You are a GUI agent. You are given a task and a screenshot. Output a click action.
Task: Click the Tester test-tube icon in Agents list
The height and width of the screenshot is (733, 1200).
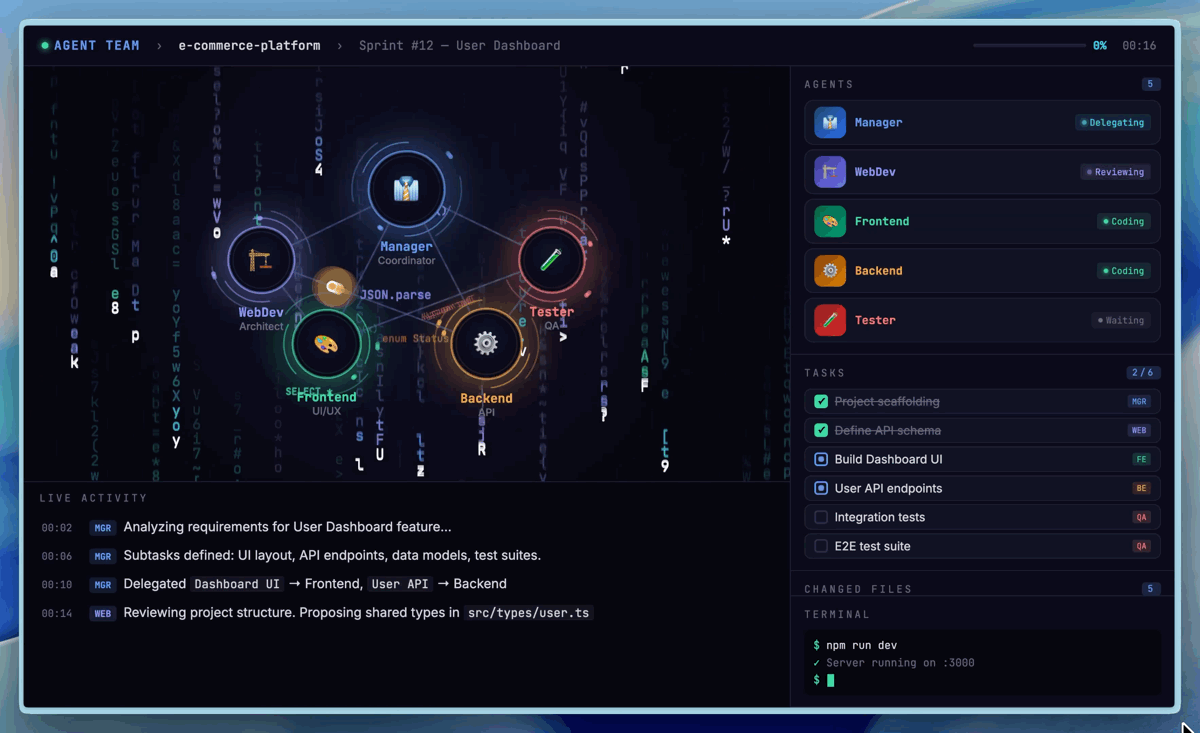[830, 320]
